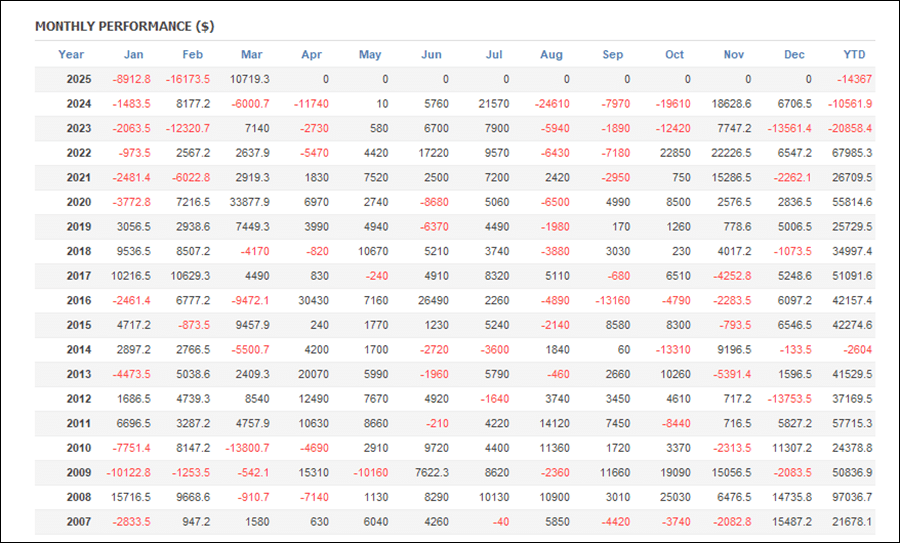The image size is (900, 543).
Task: Select the 2015 year label
Action: click(79, 325)
